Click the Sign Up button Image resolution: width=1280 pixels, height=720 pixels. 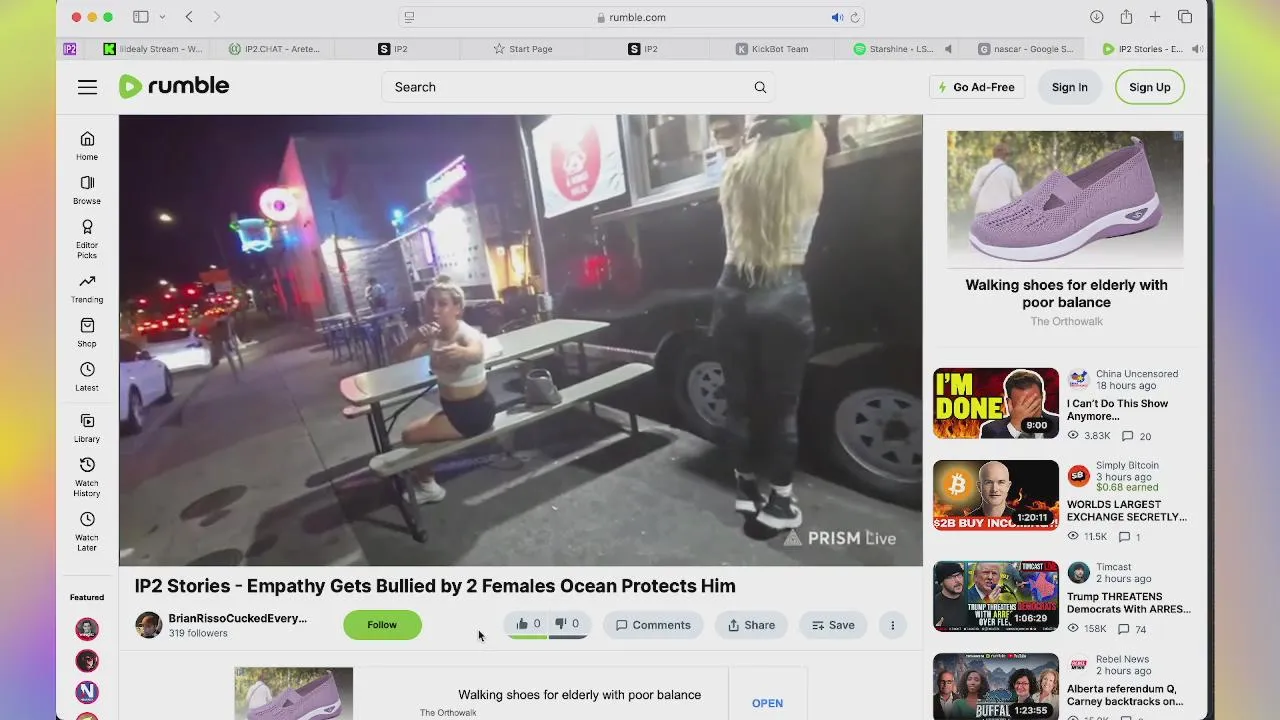click(x=1149, y=87)
